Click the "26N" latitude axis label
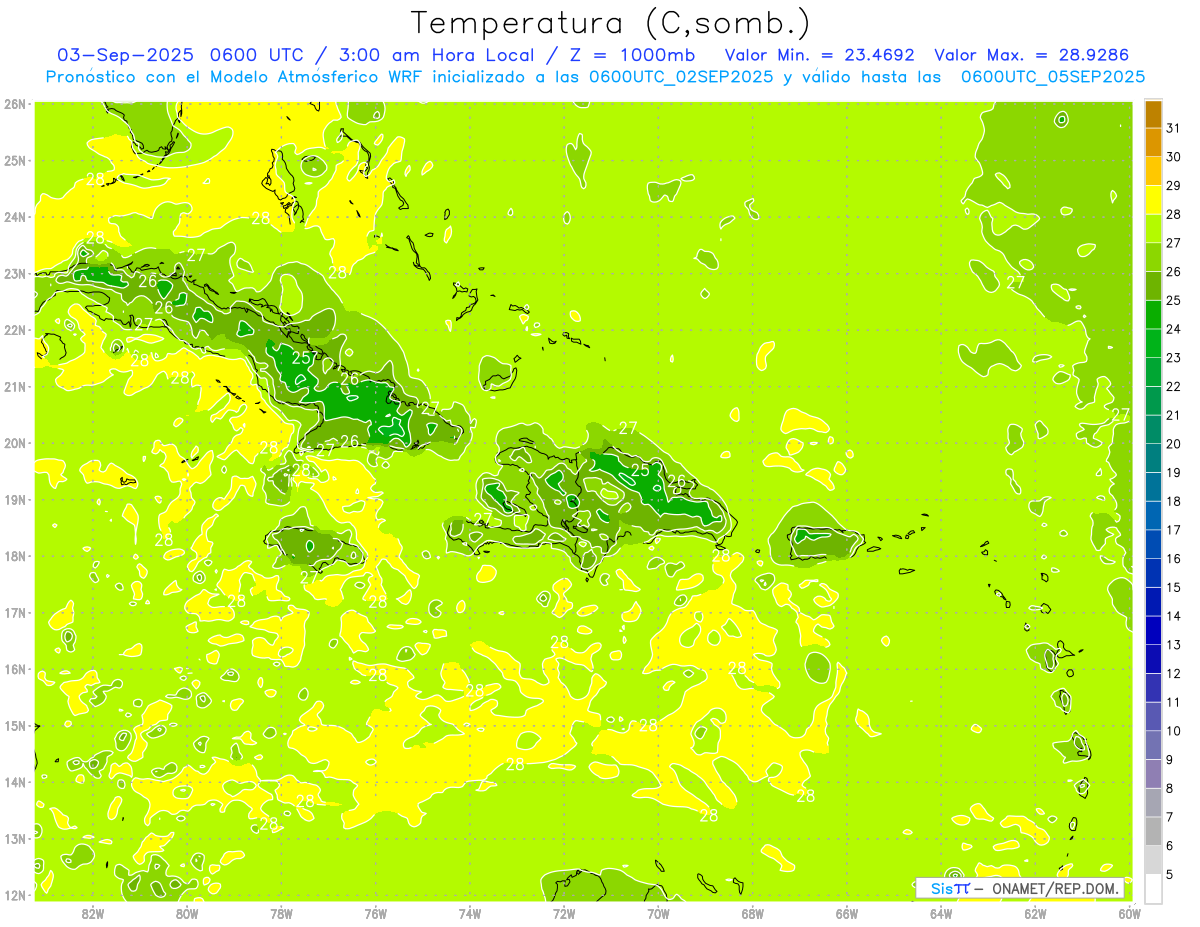The height and width of the screenshot is (927, 1200). [15, 104]
